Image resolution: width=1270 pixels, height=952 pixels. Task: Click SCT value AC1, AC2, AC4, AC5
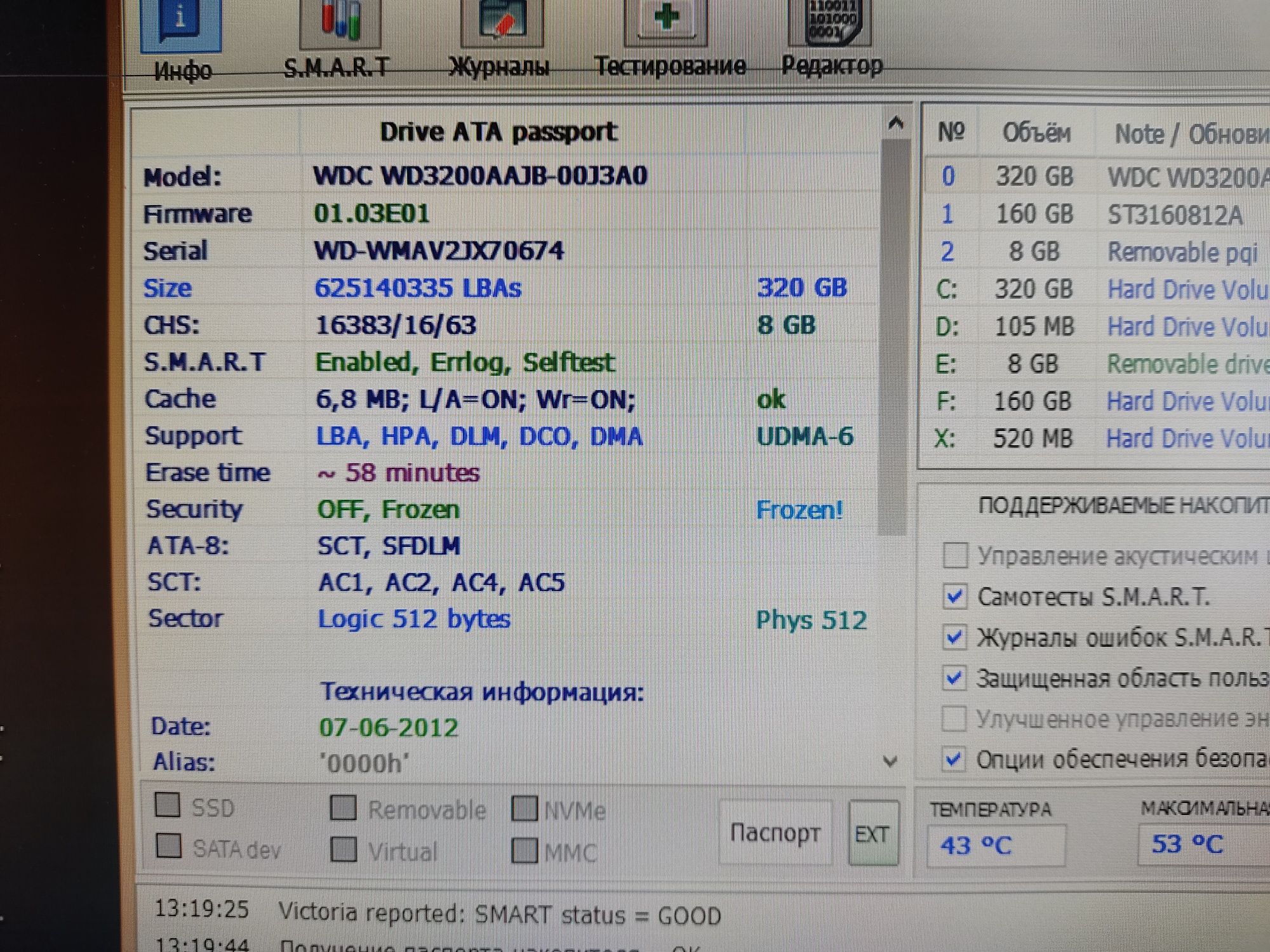coord(441,582)
